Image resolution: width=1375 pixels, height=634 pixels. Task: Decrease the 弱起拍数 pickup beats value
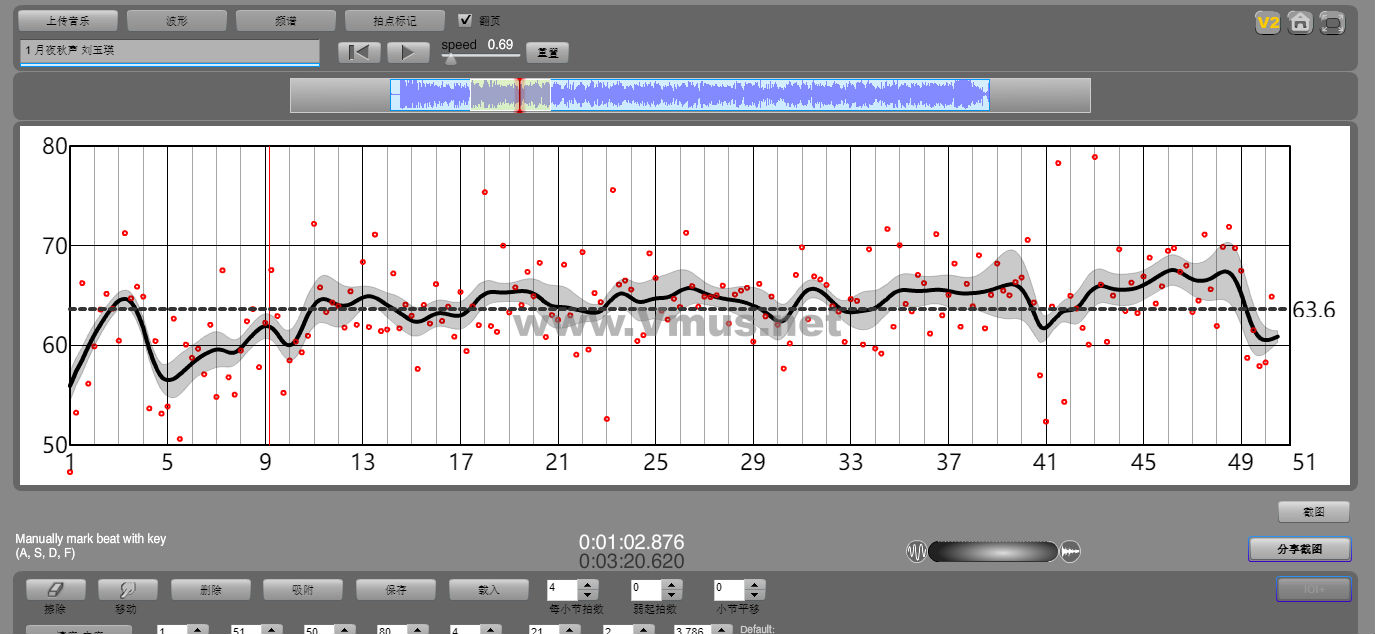672,595
